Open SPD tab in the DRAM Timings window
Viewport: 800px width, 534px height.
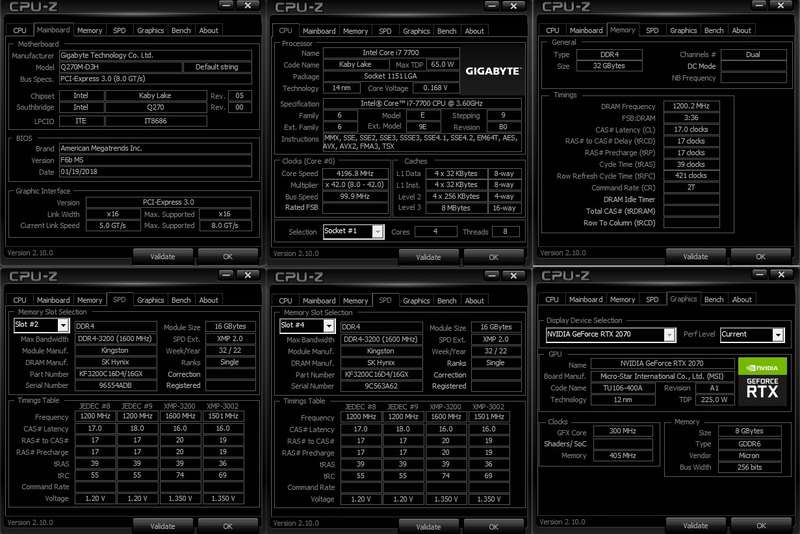[652, 31]
